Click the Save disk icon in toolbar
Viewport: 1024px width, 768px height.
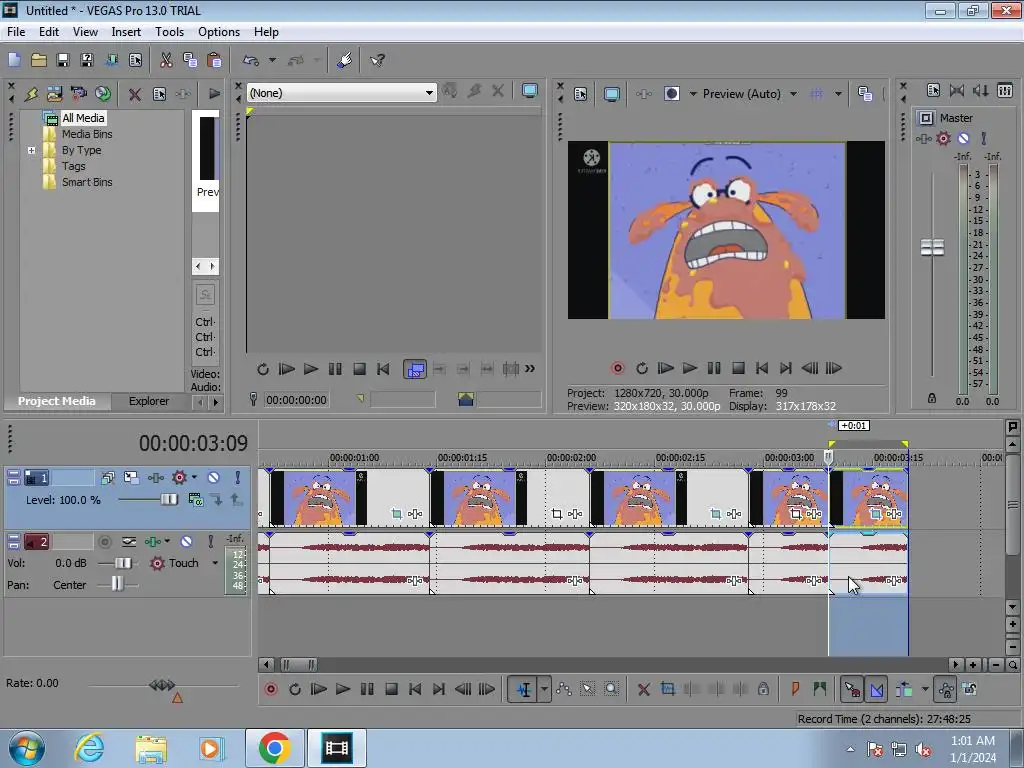(63, 60)
